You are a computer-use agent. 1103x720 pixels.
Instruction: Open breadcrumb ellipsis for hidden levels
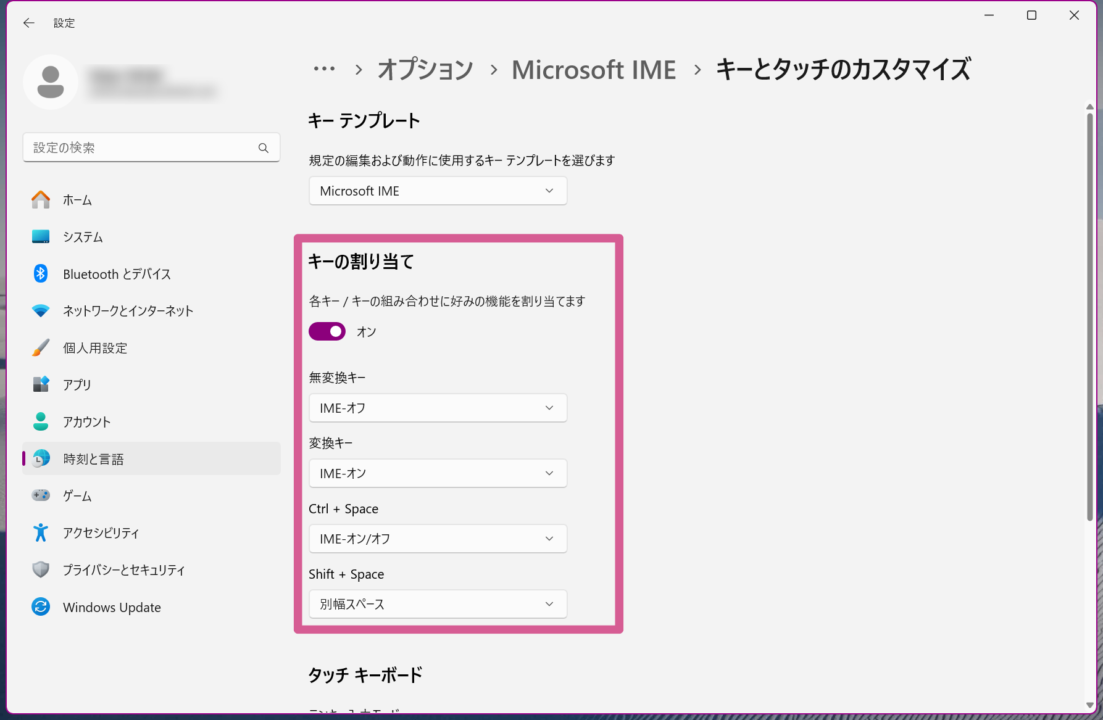[324, 70]
